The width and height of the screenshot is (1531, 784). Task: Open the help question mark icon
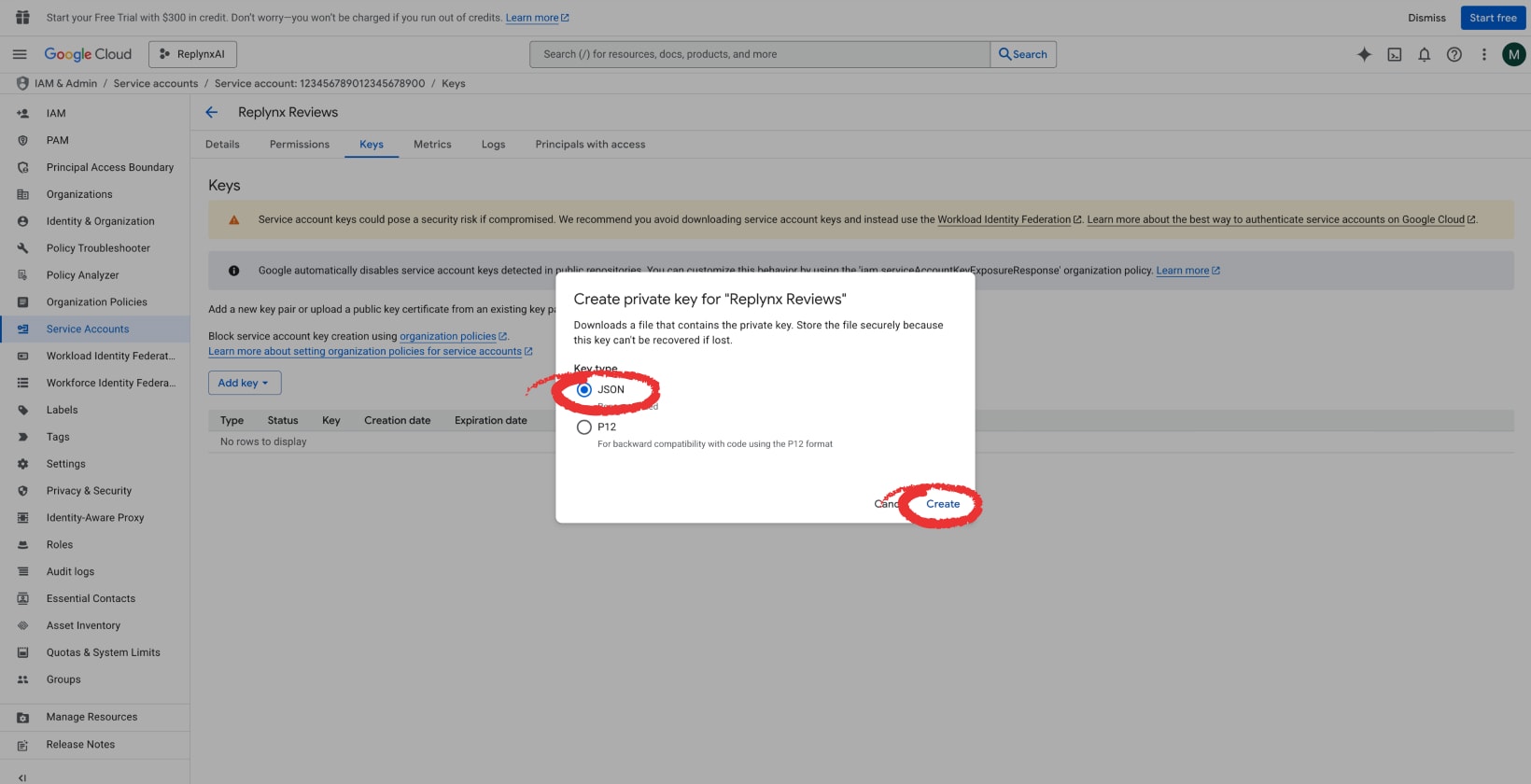1454,54
